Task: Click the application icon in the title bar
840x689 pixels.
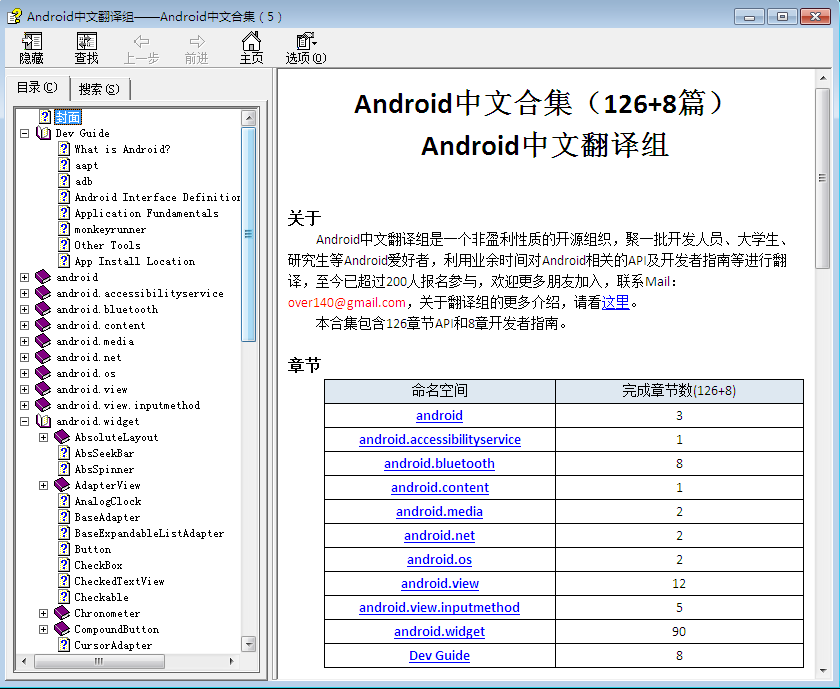Action: [x=14, y=17]
